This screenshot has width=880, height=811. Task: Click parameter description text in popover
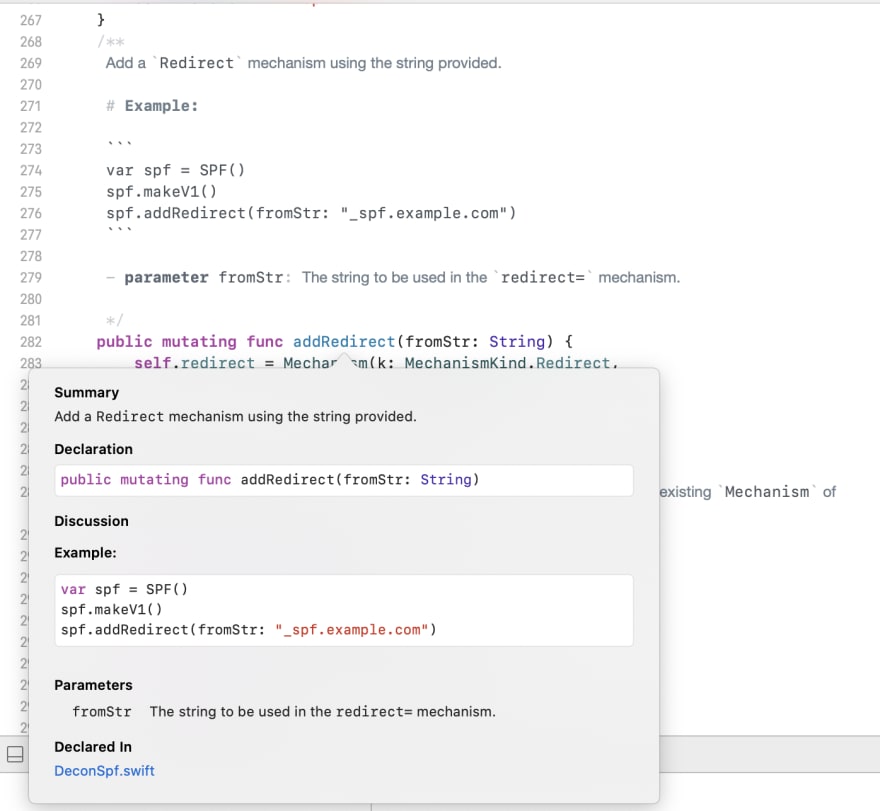pyautogui.click(x=323, y=712)
